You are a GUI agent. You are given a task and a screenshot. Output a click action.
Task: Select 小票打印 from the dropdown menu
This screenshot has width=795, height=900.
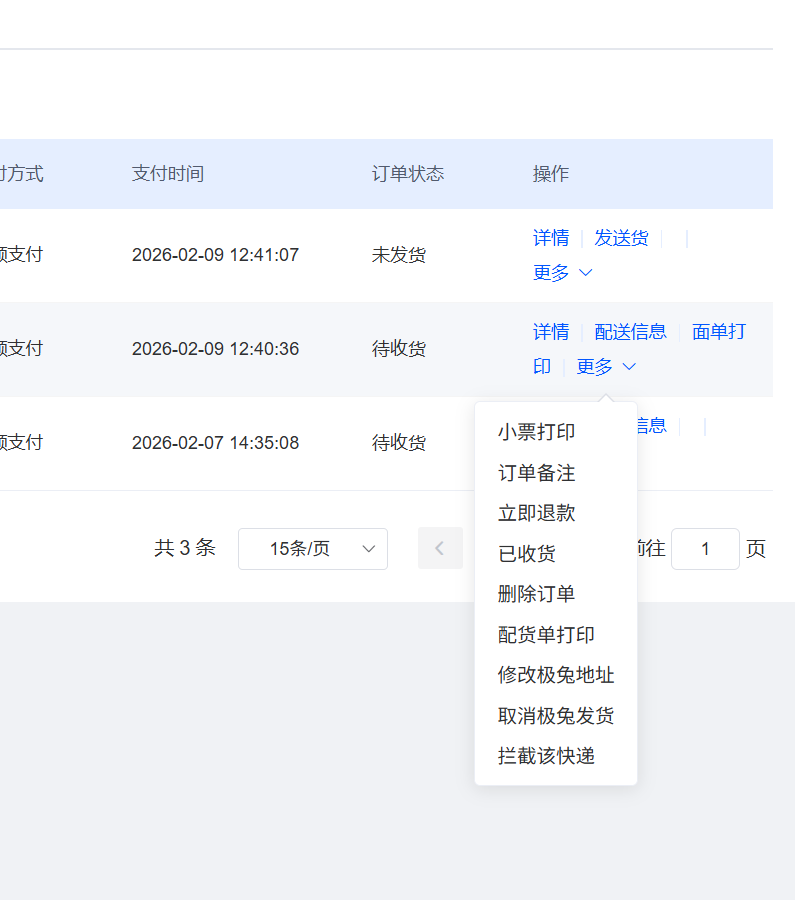pos(536,432)
